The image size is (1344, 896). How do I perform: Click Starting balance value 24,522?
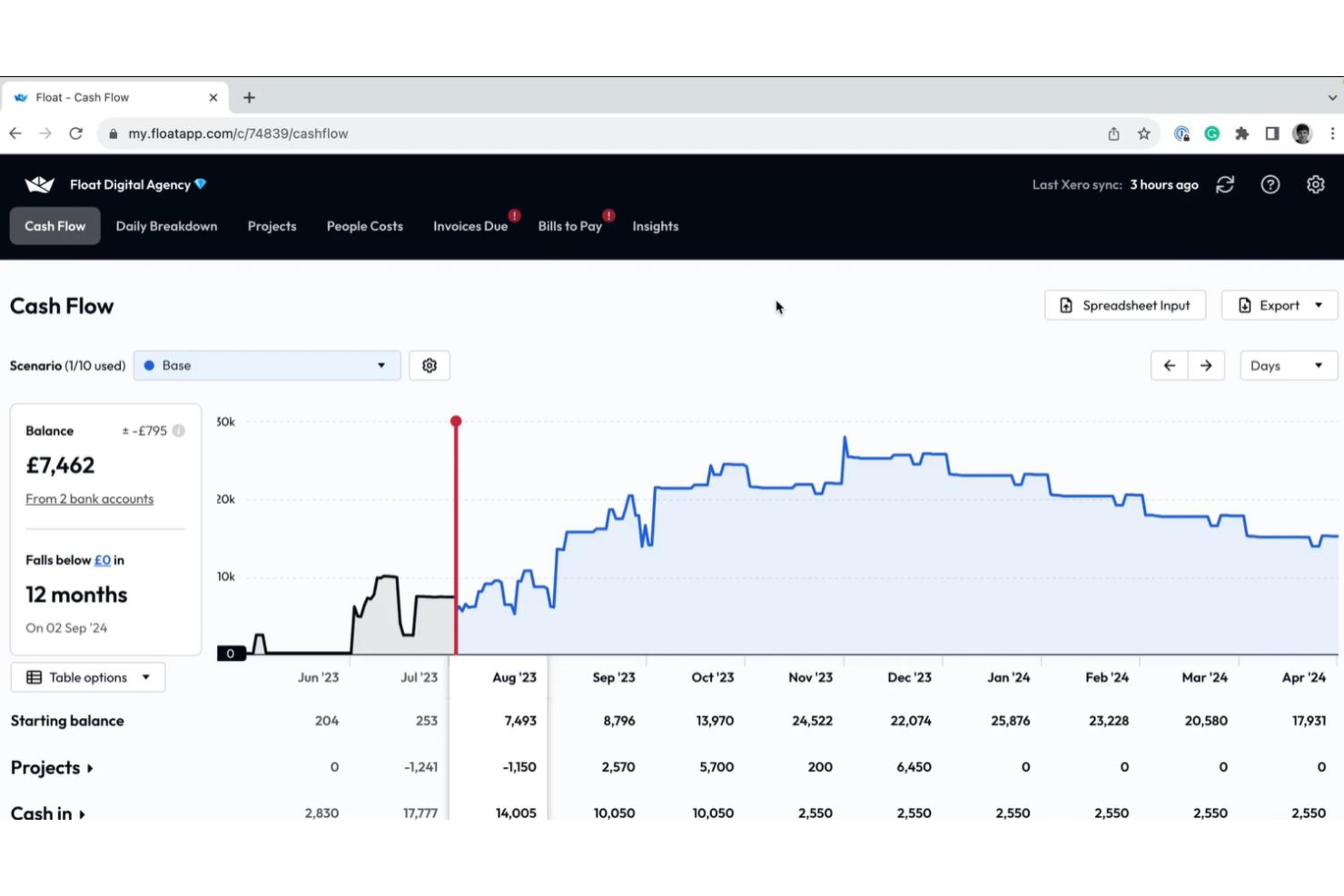pyautogui.click(x=812, y=721)
